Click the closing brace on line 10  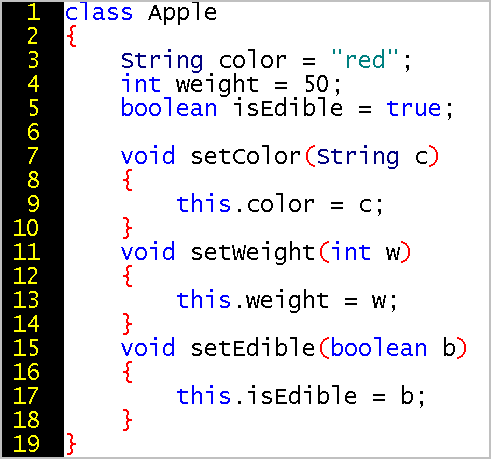click(127, 228)
